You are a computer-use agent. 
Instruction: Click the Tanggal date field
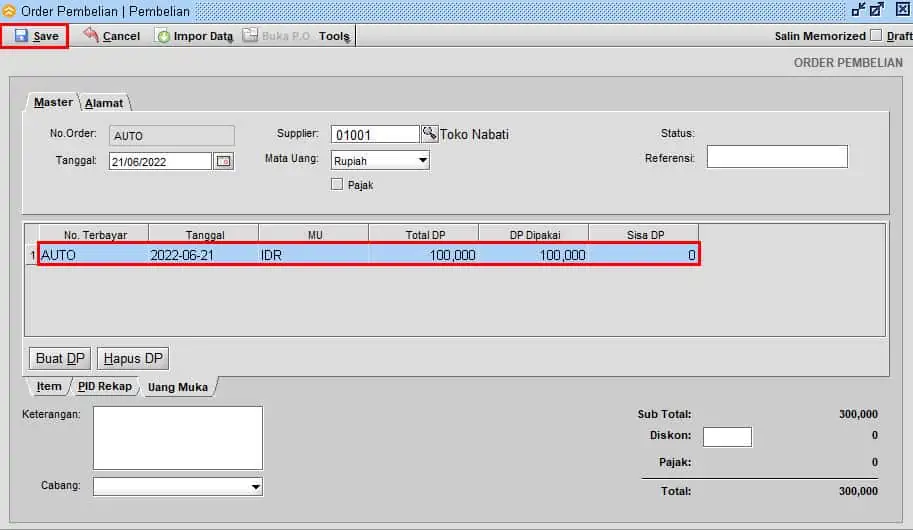(x=160, y=161)
